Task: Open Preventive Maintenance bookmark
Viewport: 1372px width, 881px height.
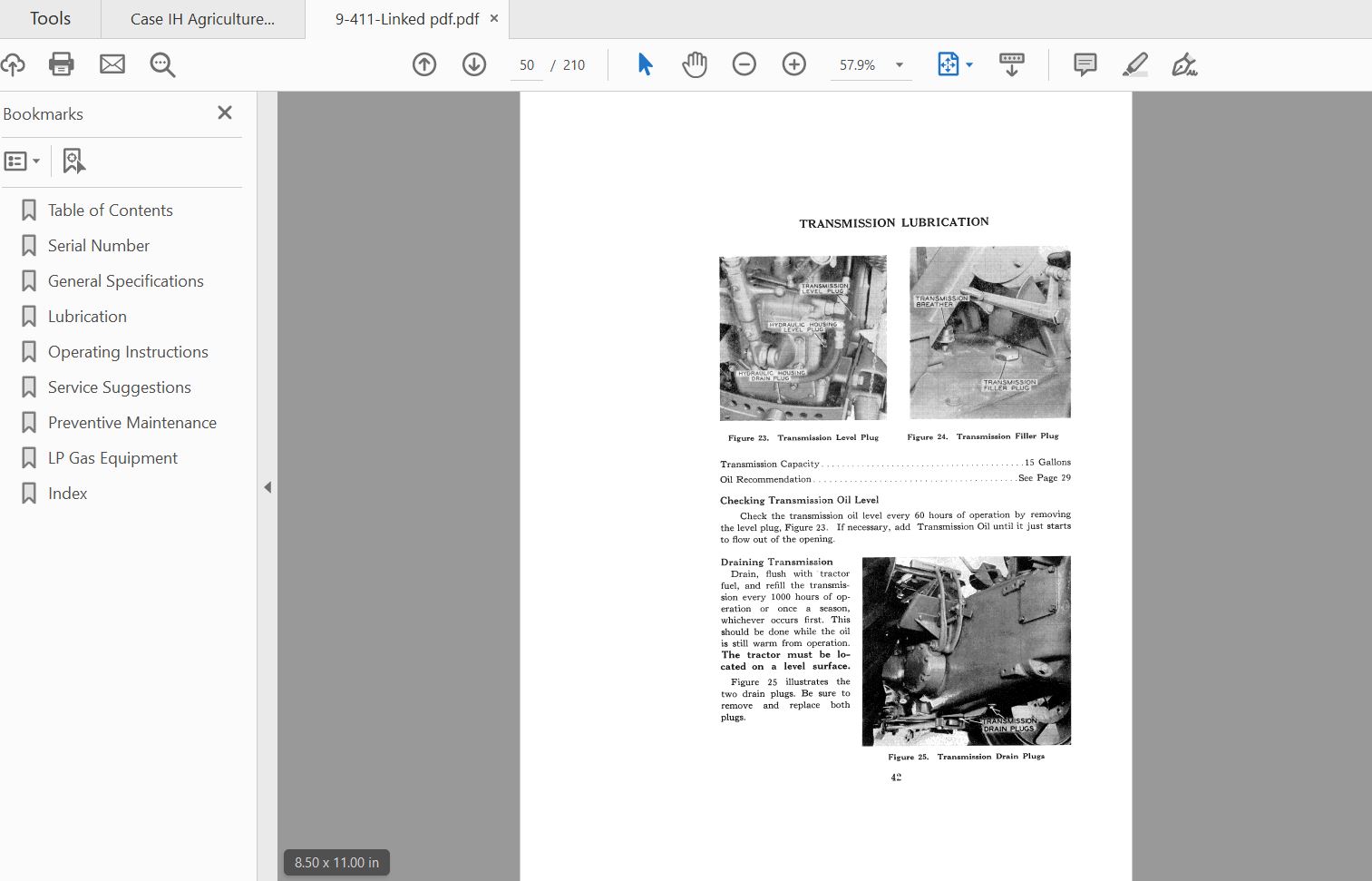Action: tap(132, 423)
